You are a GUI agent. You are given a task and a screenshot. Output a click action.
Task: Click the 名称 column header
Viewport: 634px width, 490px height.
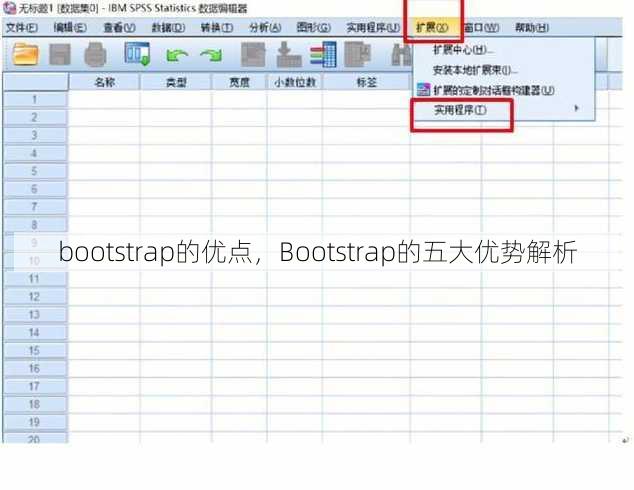(104, 82)
